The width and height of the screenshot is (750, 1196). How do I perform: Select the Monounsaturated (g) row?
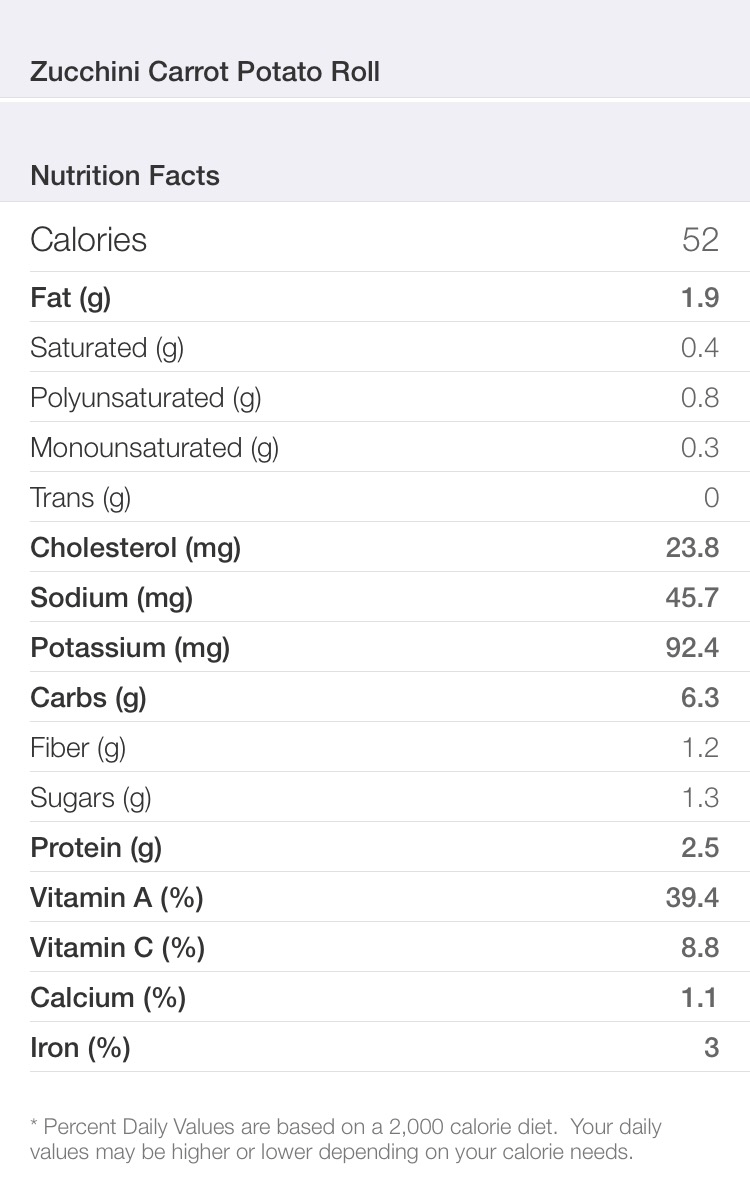(375, 447)
